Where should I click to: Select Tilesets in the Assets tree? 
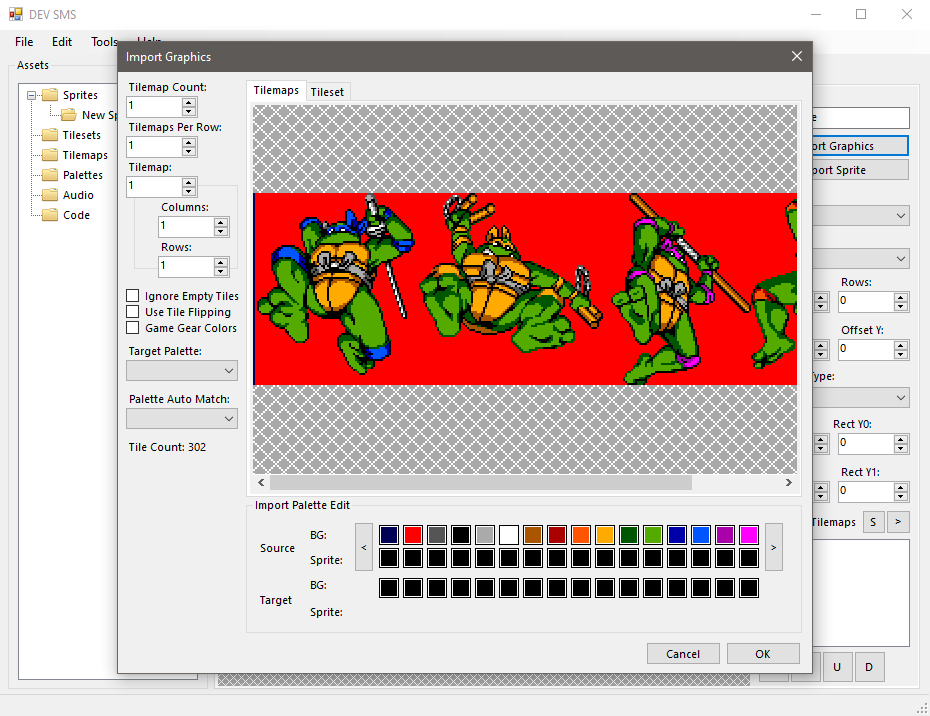pos(81,135)
